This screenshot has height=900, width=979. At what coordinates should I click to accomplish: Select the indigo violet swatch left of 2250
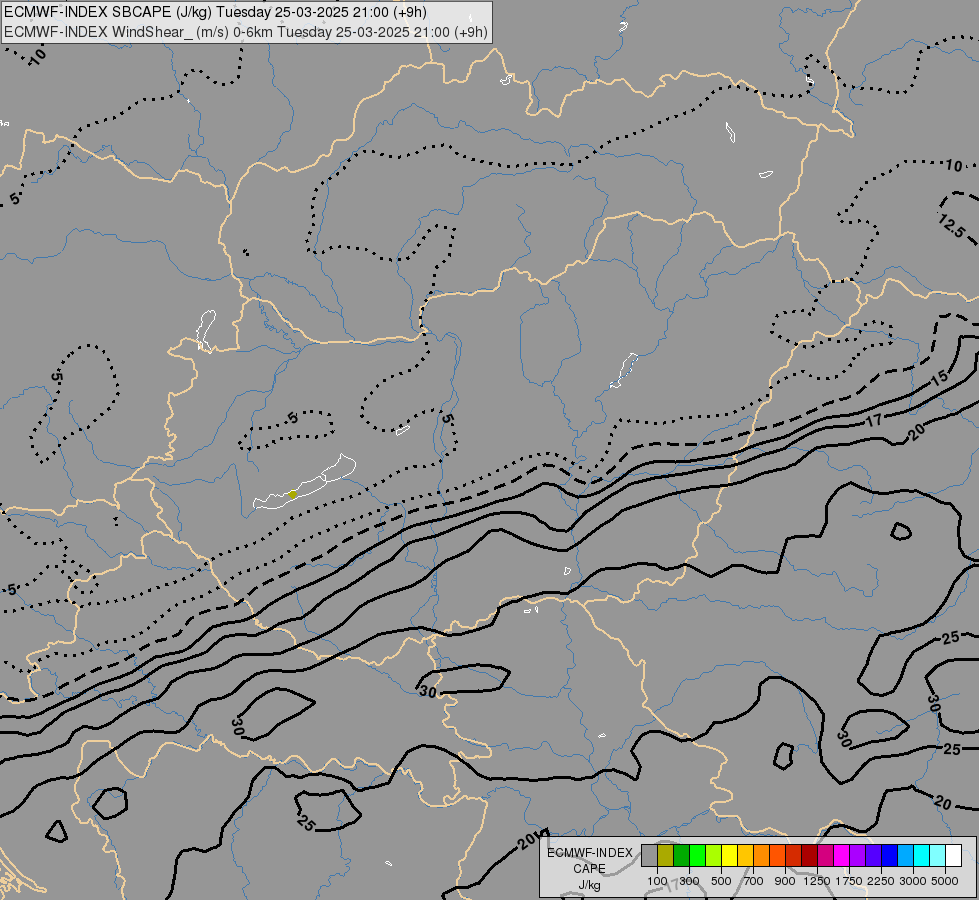[x=873, y=855]
